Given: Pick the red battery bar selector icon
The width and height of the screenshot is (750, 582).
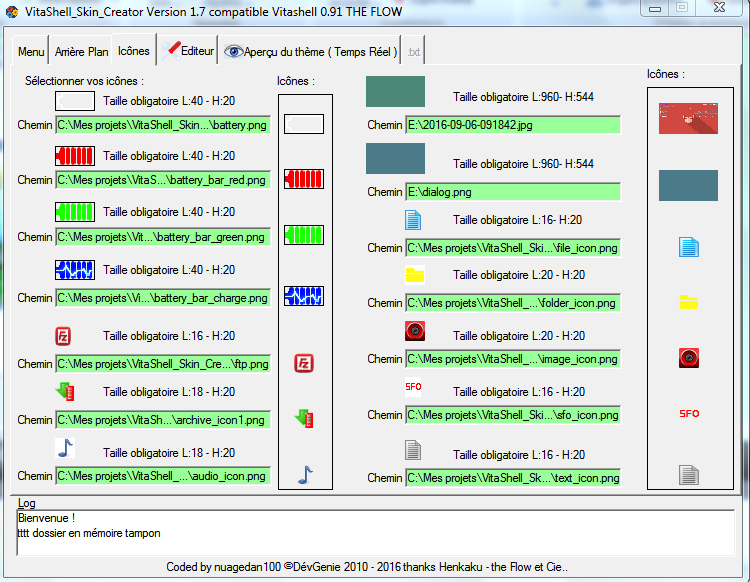Looking at the screenshot, I should point(75,156).
